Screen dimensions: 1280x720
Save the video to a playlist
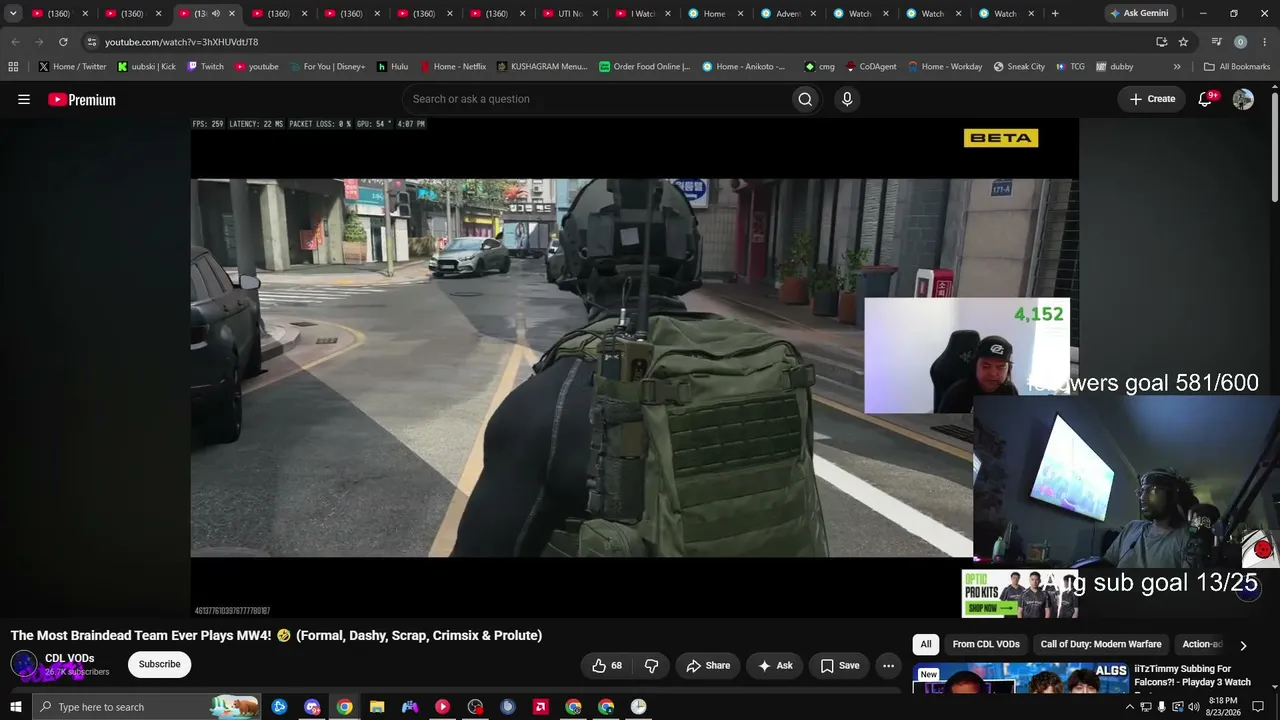point(839,665)
